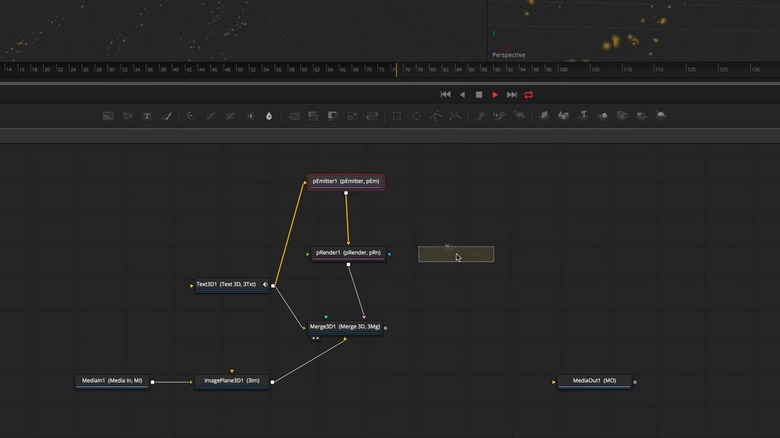Select the Text+ tool icon

[x=147, y=116]
